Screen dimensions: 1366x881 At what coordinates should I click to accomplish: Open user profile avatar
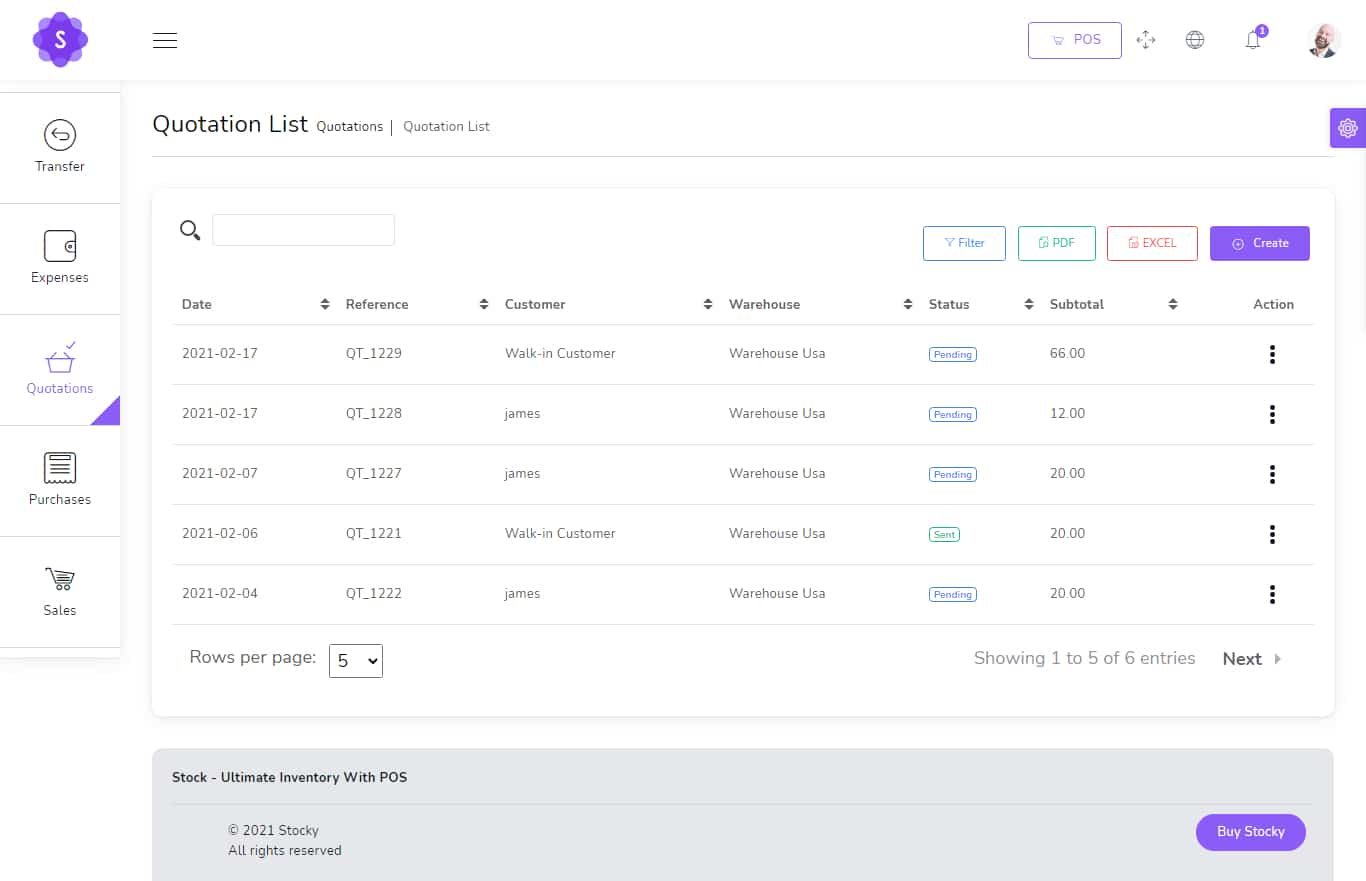coord(1323,40)
